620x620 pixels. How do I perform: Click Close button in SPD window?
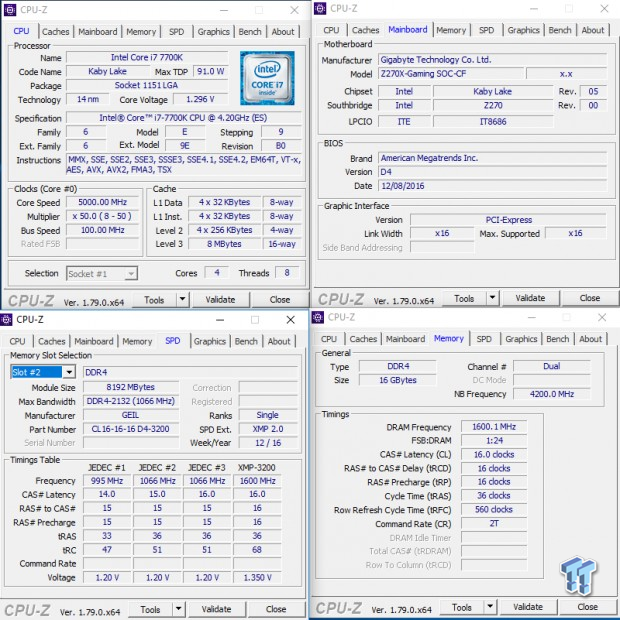276,609
